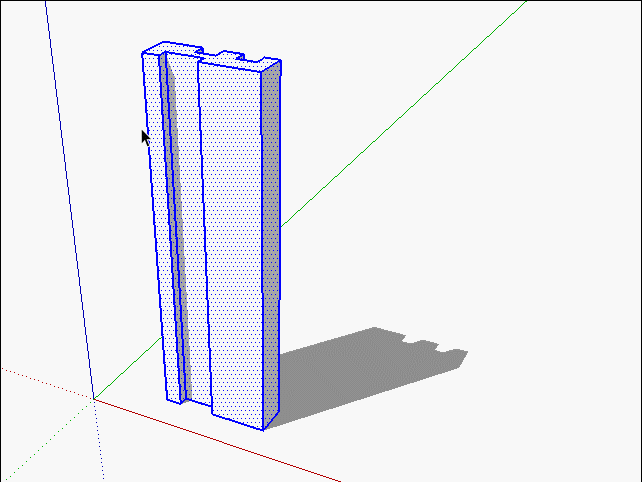The height and width of the screenshot is (482, 642).
Task: Click the solid blue vertical axis line
Action: [68, 200]
